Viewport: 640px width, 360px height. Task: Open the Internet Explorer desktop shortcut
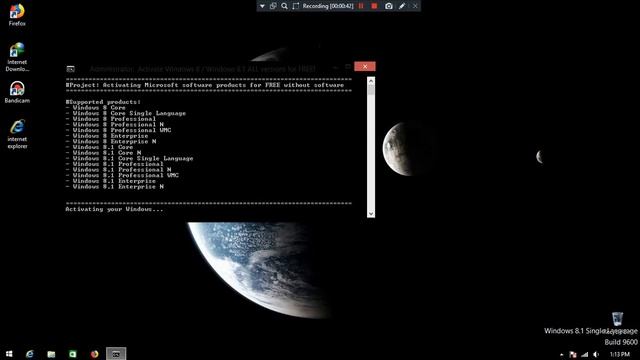17,134
